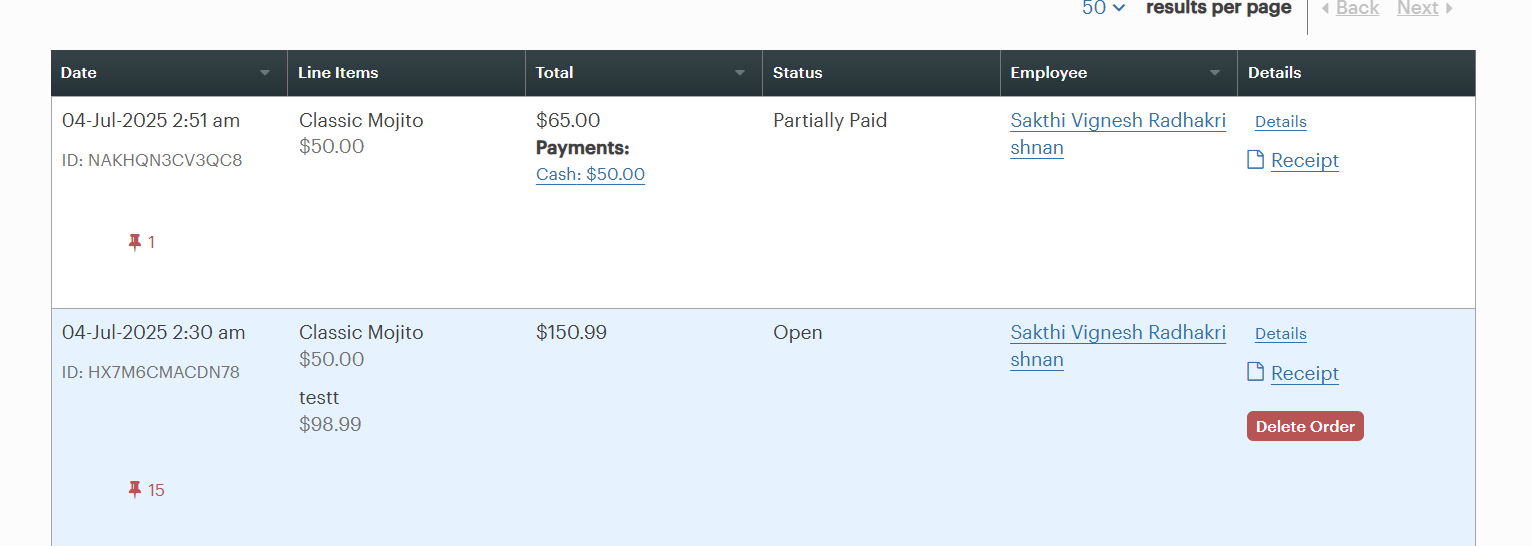This screenshot has width=1532, height=546.
Task: Delete the open $150.99 order
Action: [x=1305, y=426]
